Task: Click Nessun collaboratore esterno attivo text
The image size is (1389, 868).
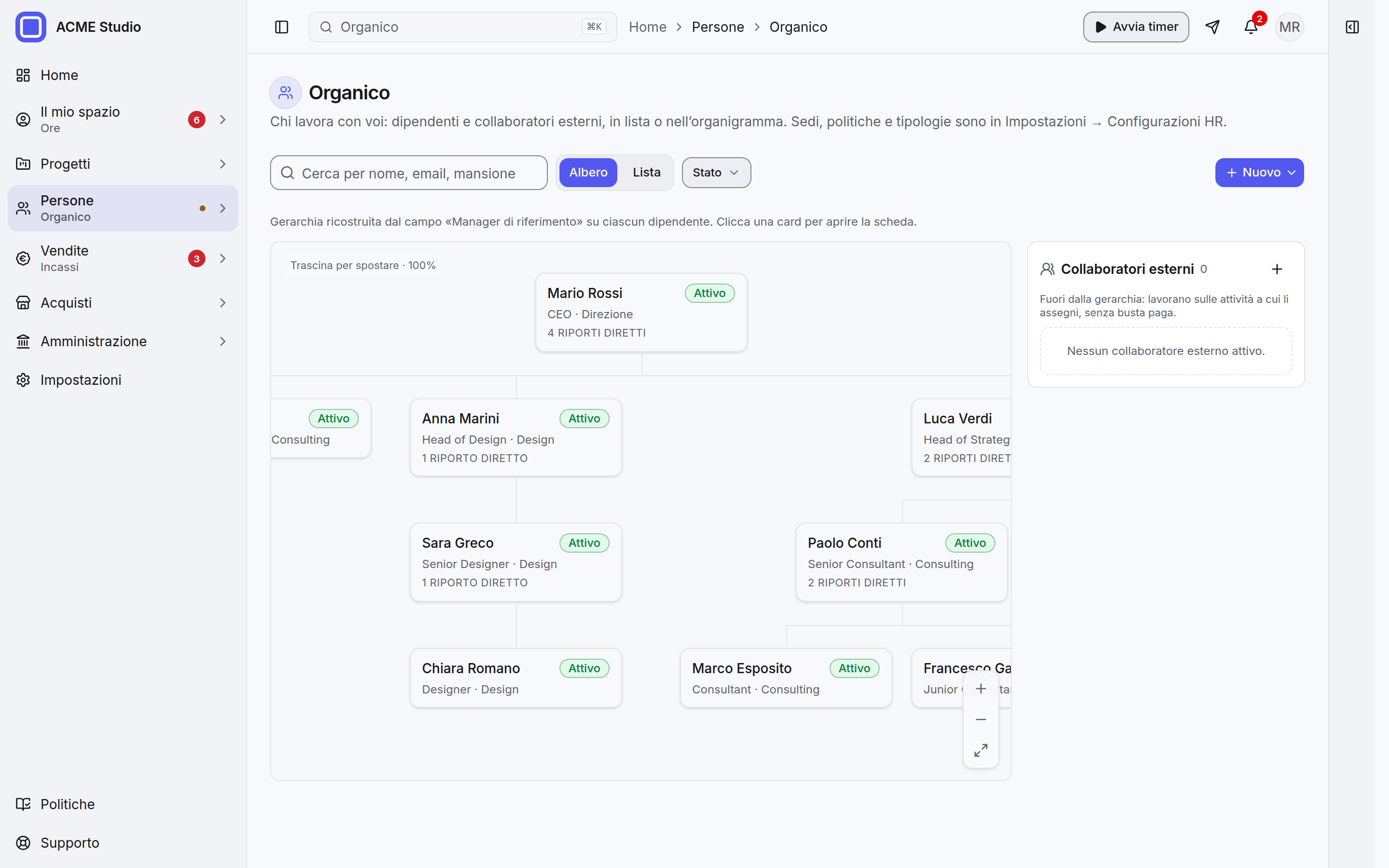Action: point(1165,351)
